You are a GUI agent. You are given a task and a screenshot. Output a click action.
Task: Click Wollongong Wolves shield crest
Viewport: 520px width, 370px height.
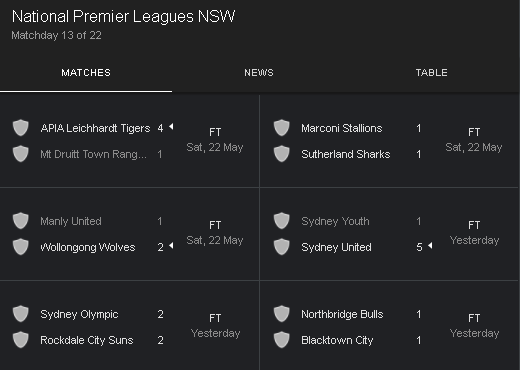tap(21, 247)
